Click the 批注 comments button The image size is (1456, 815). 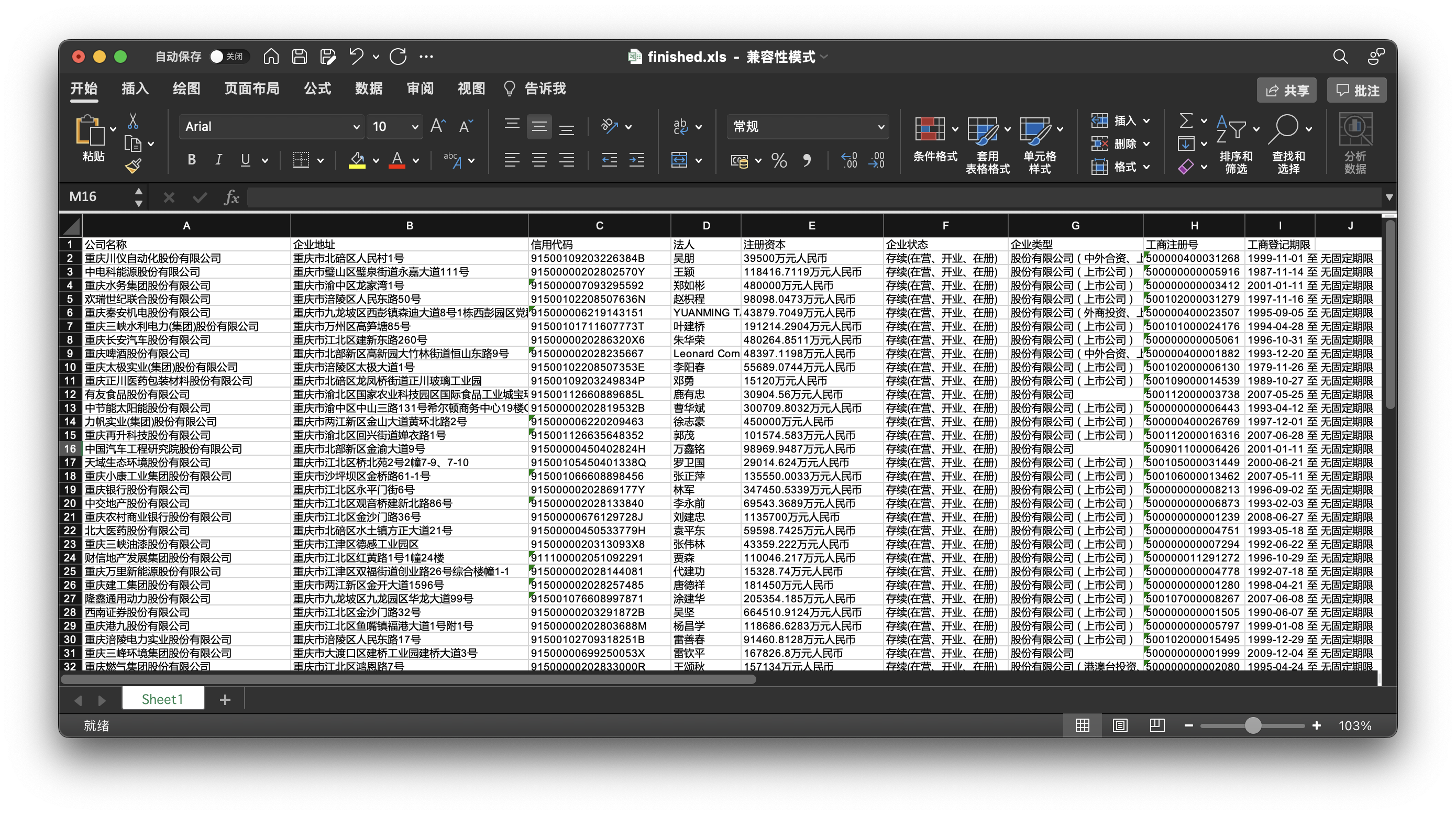(x=1356, y=91)
